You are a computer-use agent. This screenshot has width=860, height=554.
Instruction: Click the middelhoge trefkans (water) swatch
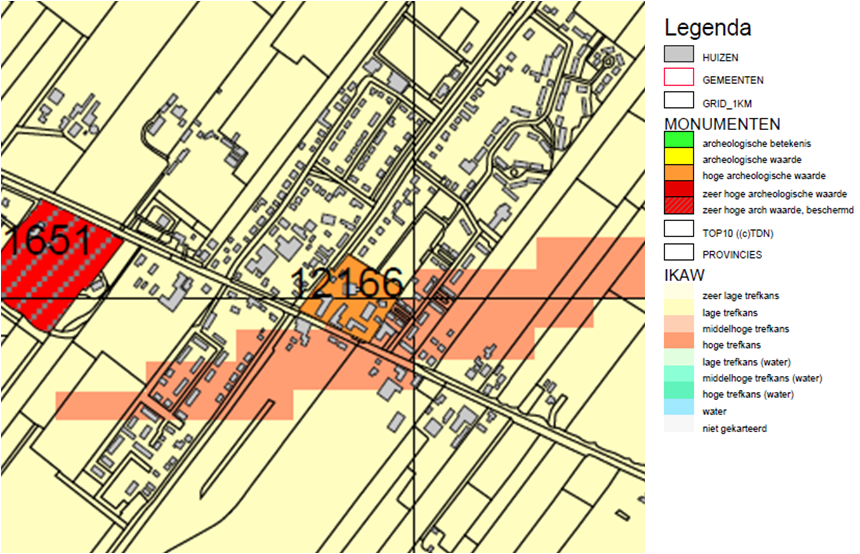point(678,374)
